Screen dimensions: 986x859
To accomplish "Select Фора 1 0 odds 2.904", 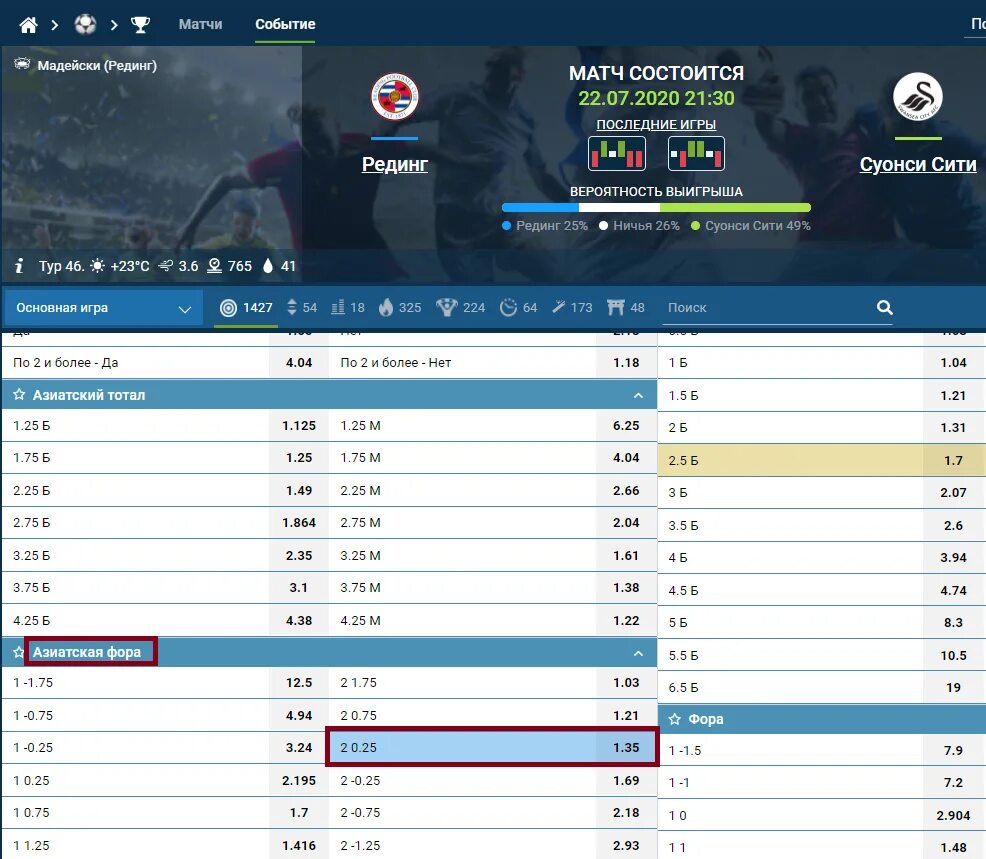I will (821, 815).
